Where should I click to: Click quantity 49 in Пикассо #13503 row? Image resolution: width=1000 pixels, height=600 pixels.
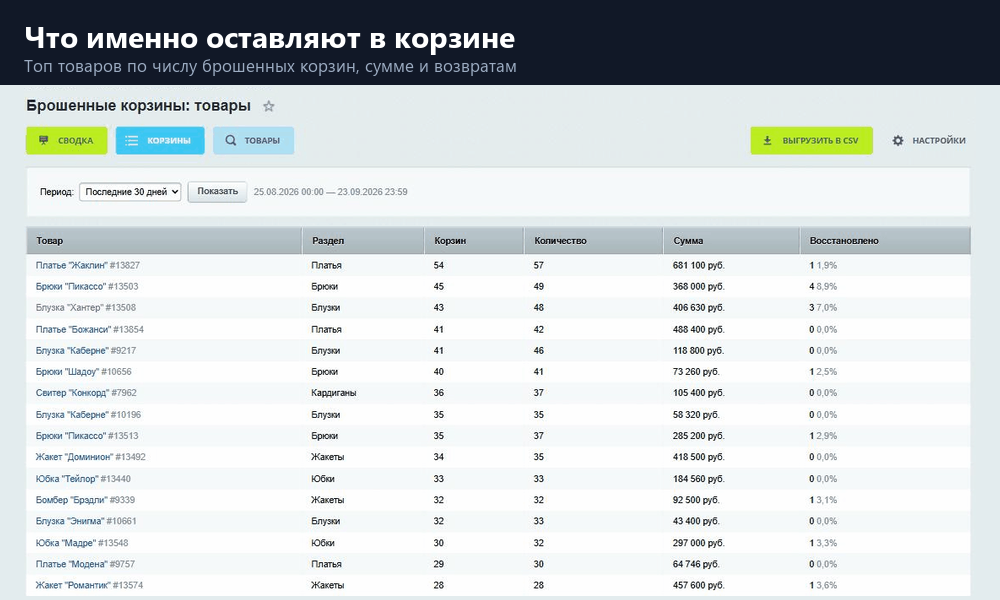539,286
